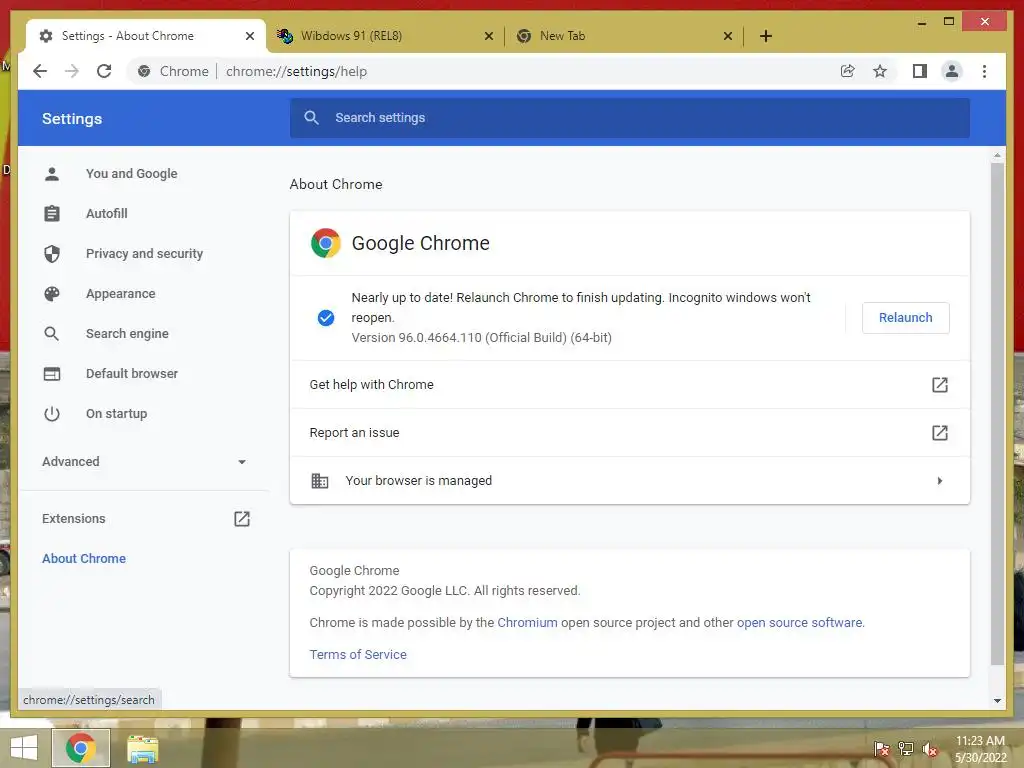
Task: Select About Chrome in the sidebar
Action: [84, 558]
